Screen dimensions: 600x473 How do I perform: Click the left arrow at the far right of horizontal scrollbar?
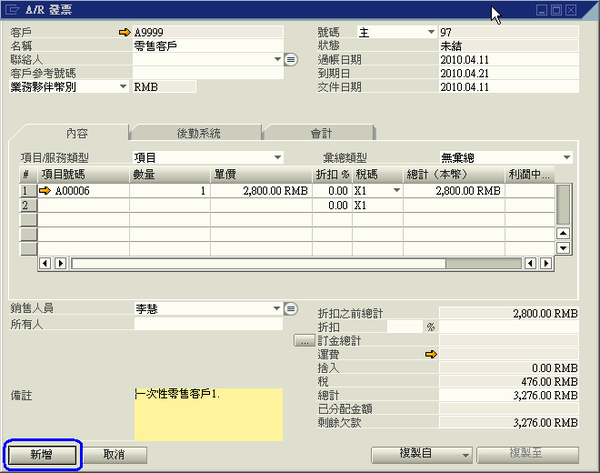point(530,263)
